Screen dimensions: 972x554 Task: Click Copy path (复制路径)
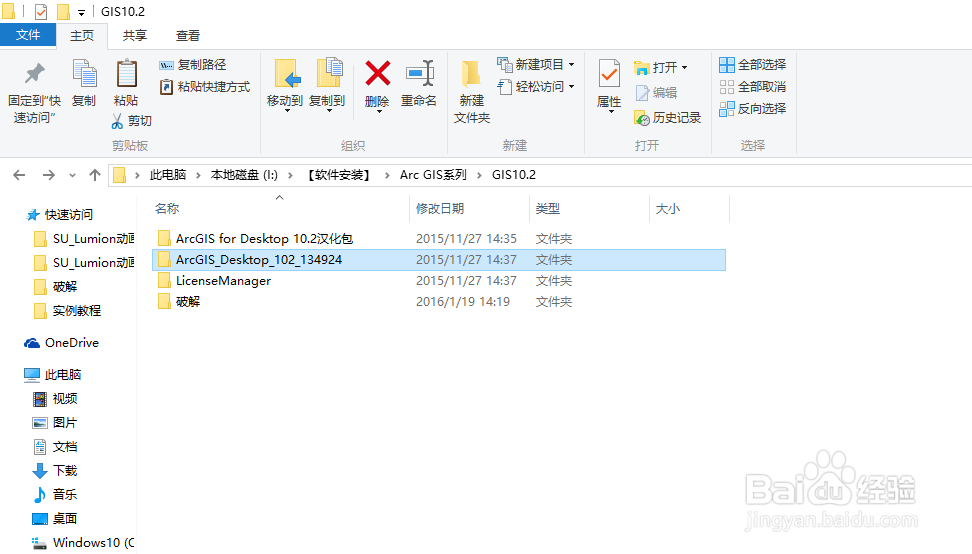tap(193, 65)
